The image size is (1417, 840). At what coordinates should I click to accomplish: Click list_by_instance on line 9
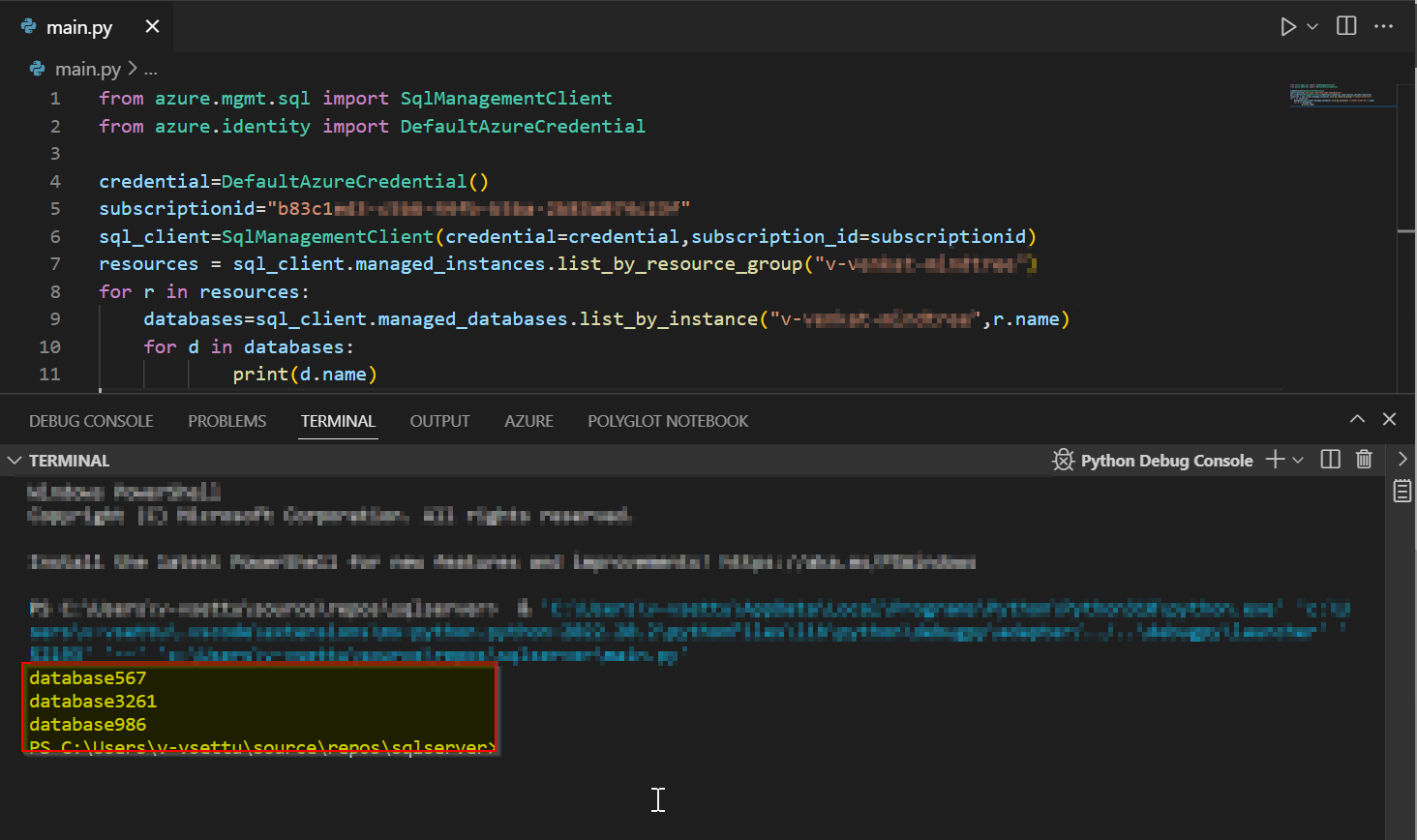tap(669, 318)
